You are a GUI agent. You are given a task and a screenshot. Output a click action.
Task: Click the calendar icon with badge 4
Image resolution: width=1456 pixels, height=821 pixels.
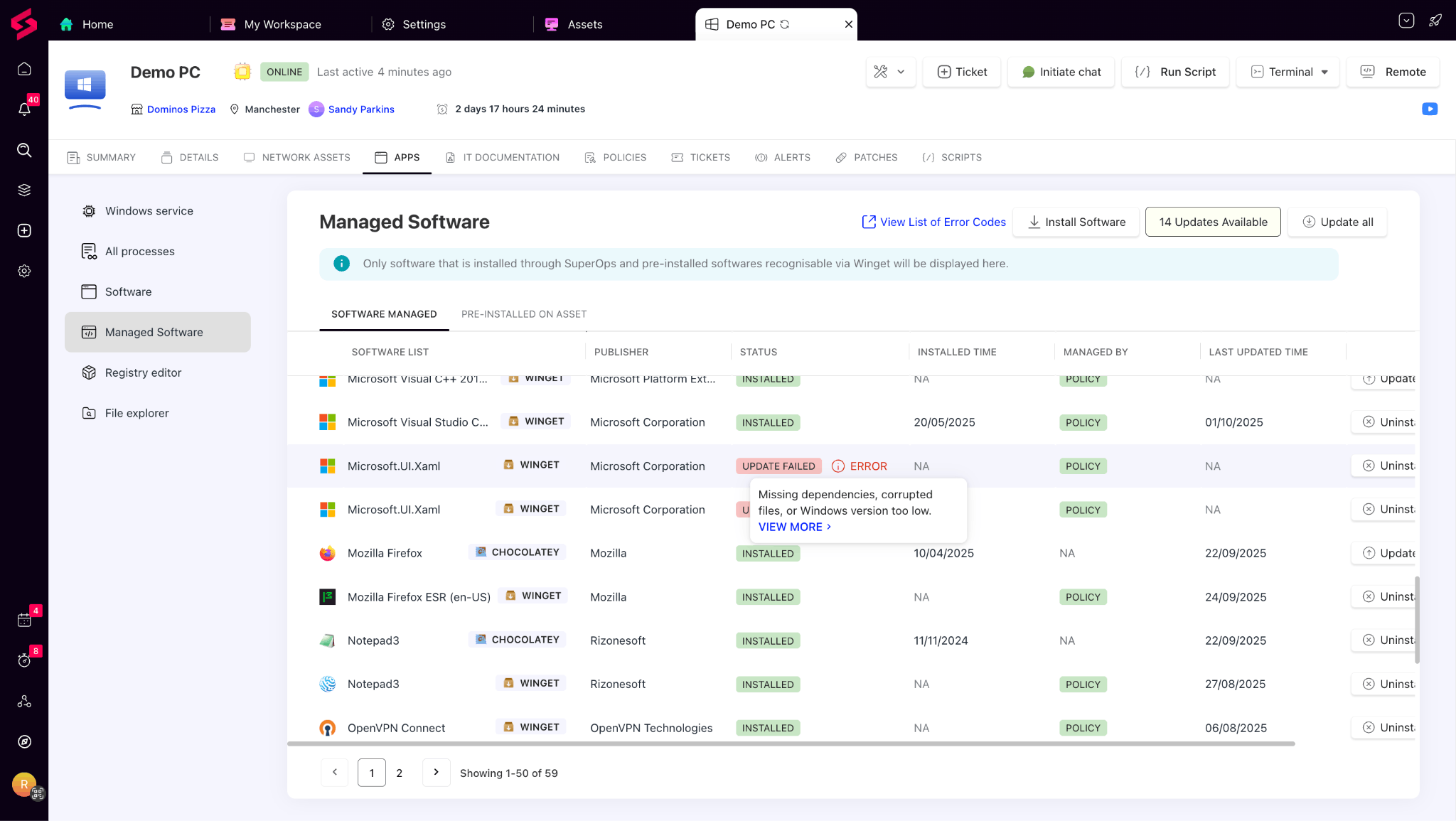[x=24, y=620]
